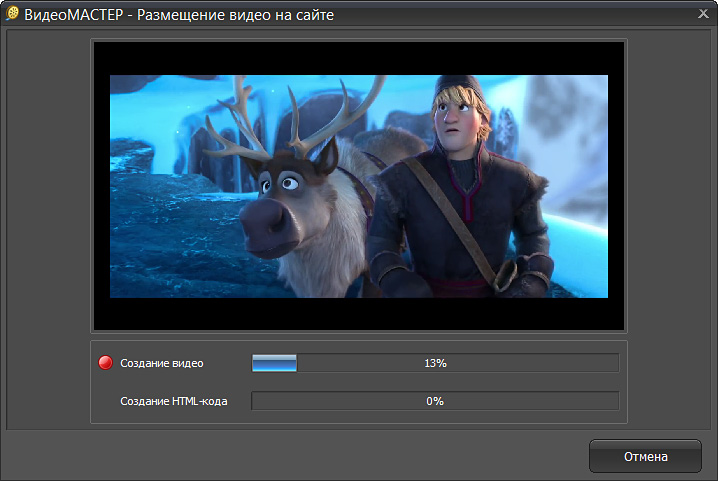Click the red recording indicator icon
The image size is (718, 481).
pyautogui.click(x=106, y=362)
